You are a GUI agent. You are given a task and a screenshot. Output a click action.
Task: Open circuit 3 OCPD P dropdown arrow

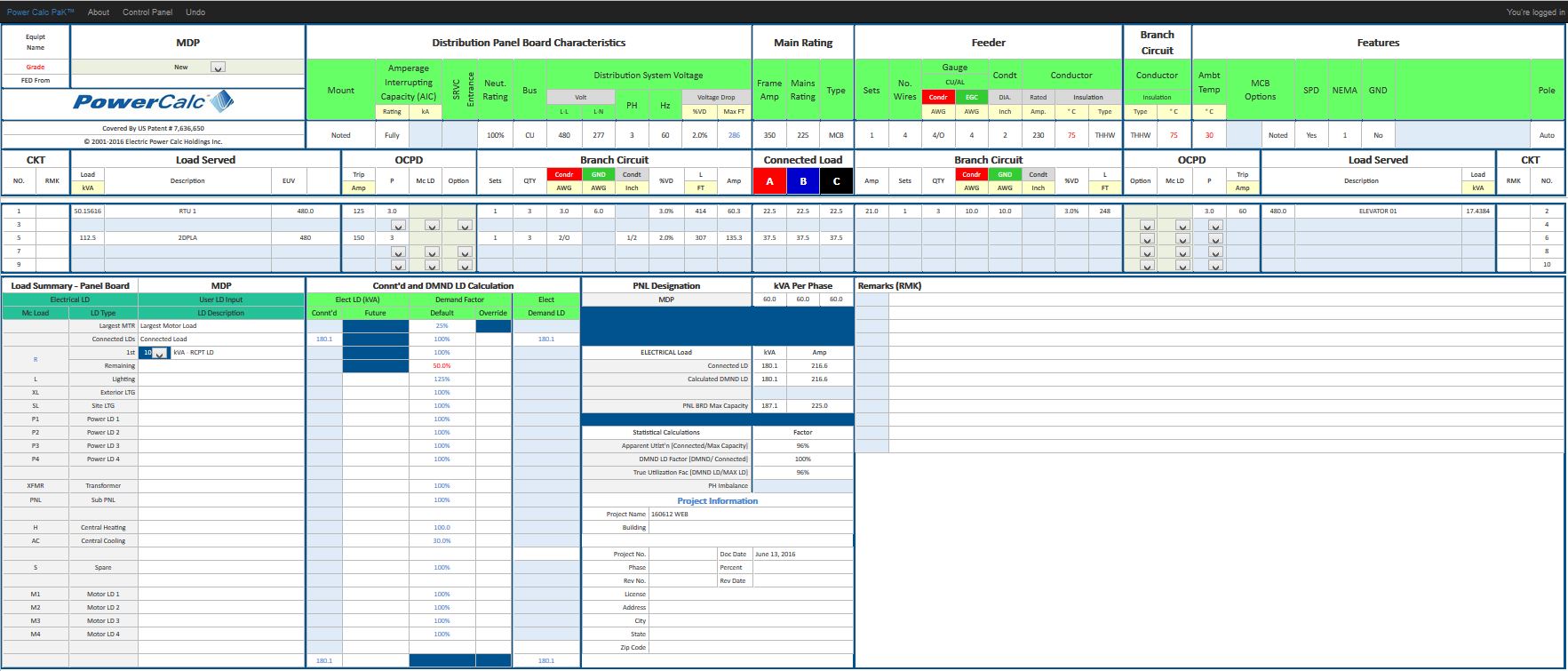(398, 226)
